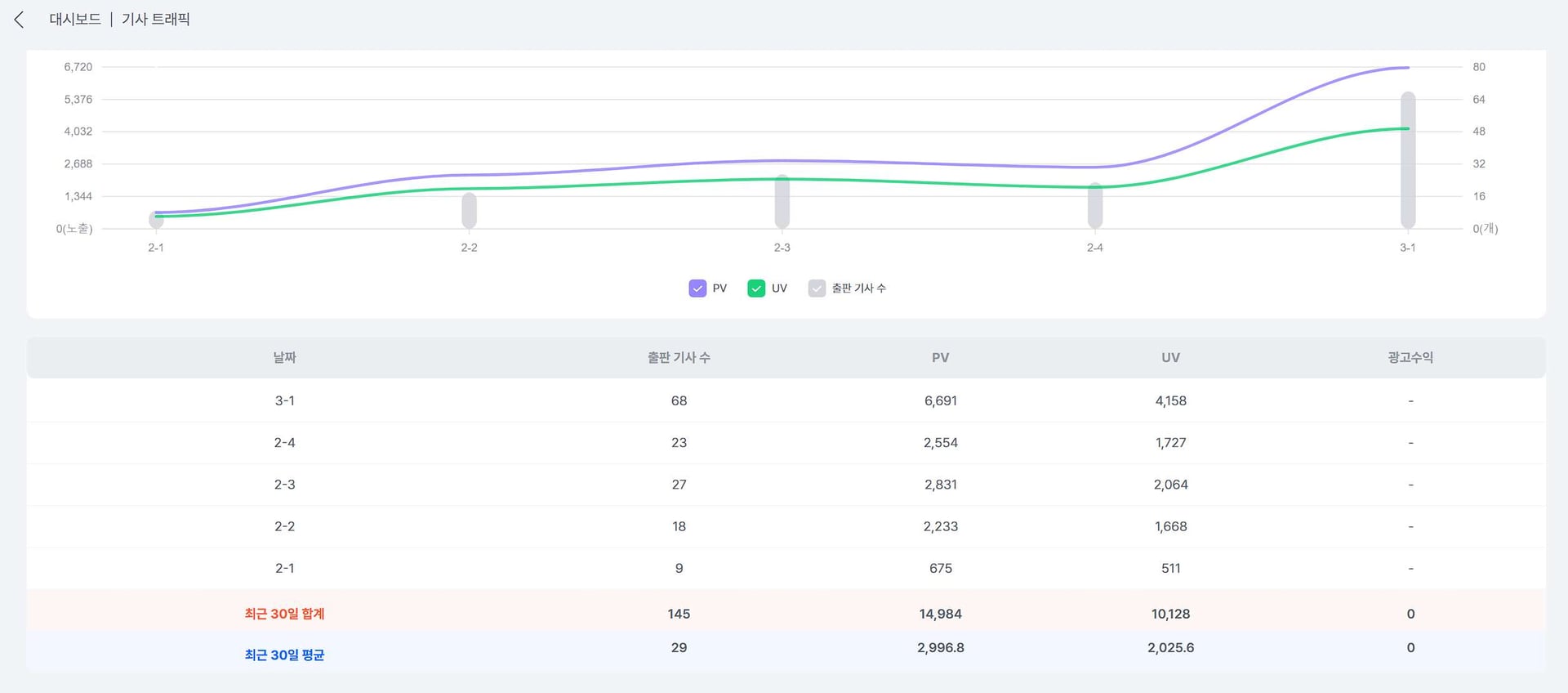Click the 최근 30일 합계 summary row

tap(284, 614)
